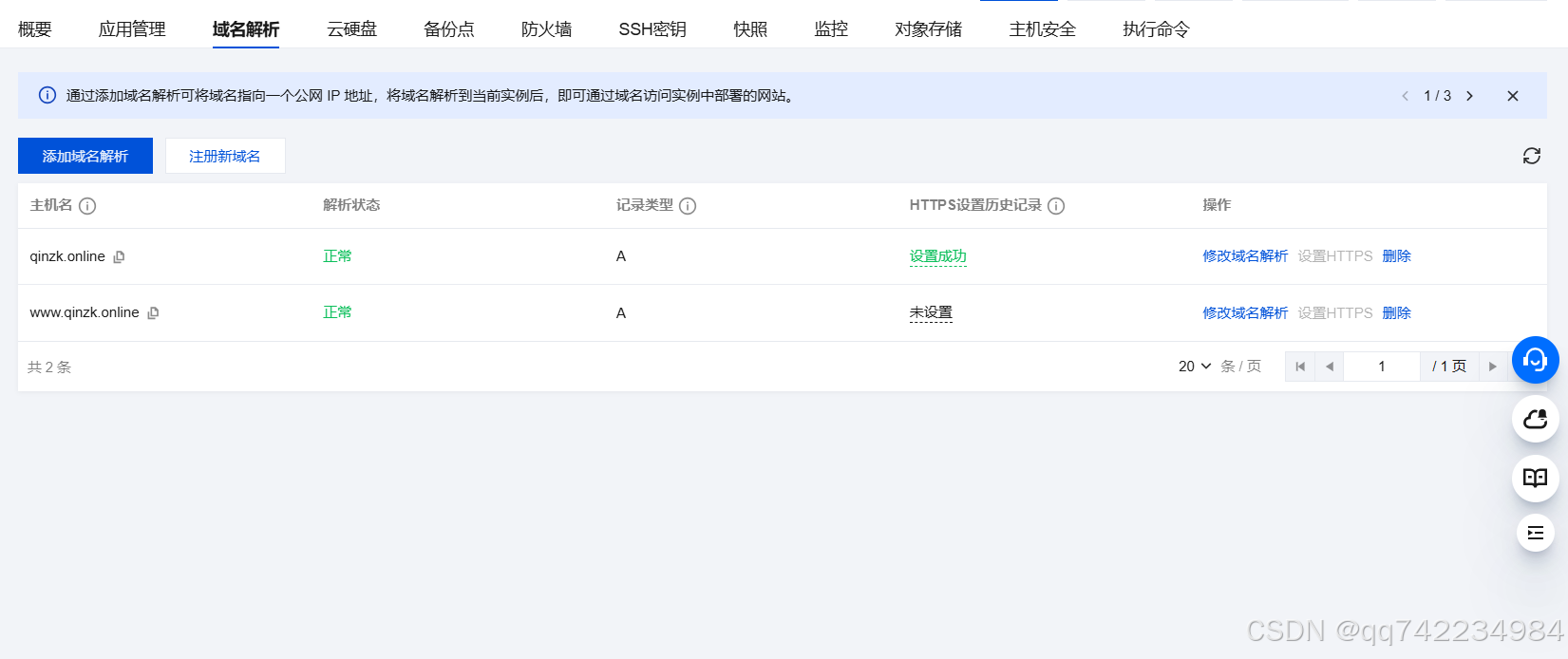Screen dimensions: 1568x659
Task: Click record type A in qinzk.online row
Action: [x=621, y=256]
